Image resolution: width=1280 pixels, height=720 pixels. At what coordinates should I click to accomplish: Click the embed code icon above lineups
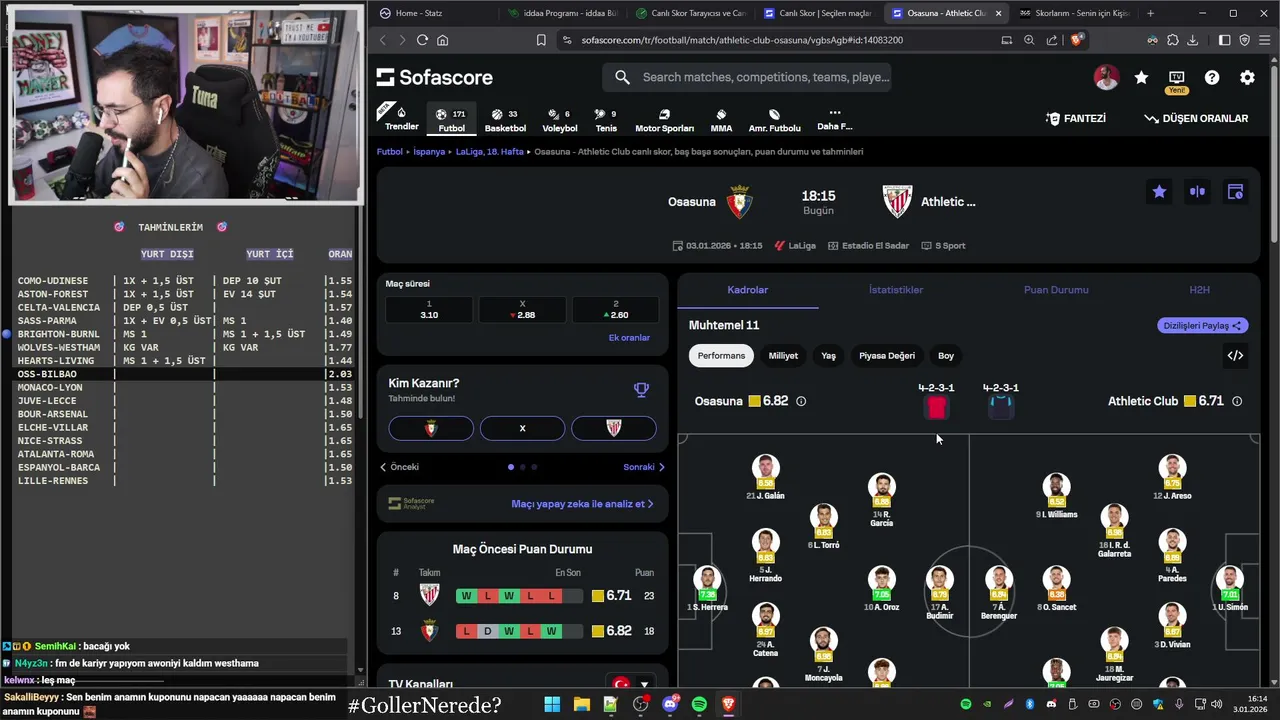point(1235,355)
